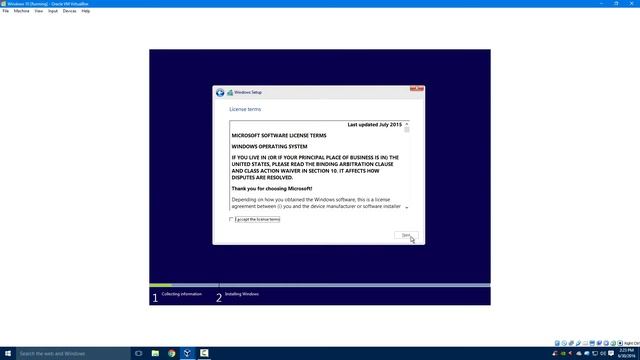Open Task View from the taskbar
Image resolution: width=640 pixels, height=360 pixels.
139,353
